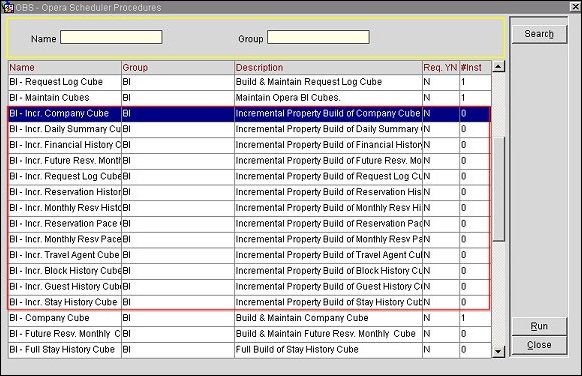Click description Build & Maintain Request Log Cube
Screen dimensions: 582x376
point(309,82)
